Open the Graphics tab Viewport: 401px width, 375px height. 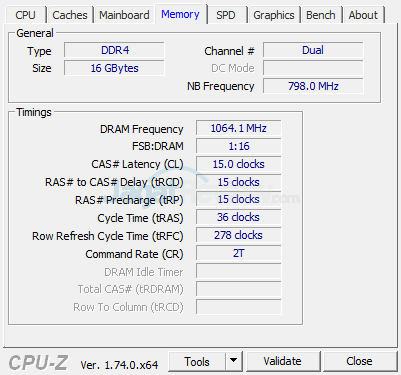274,15
